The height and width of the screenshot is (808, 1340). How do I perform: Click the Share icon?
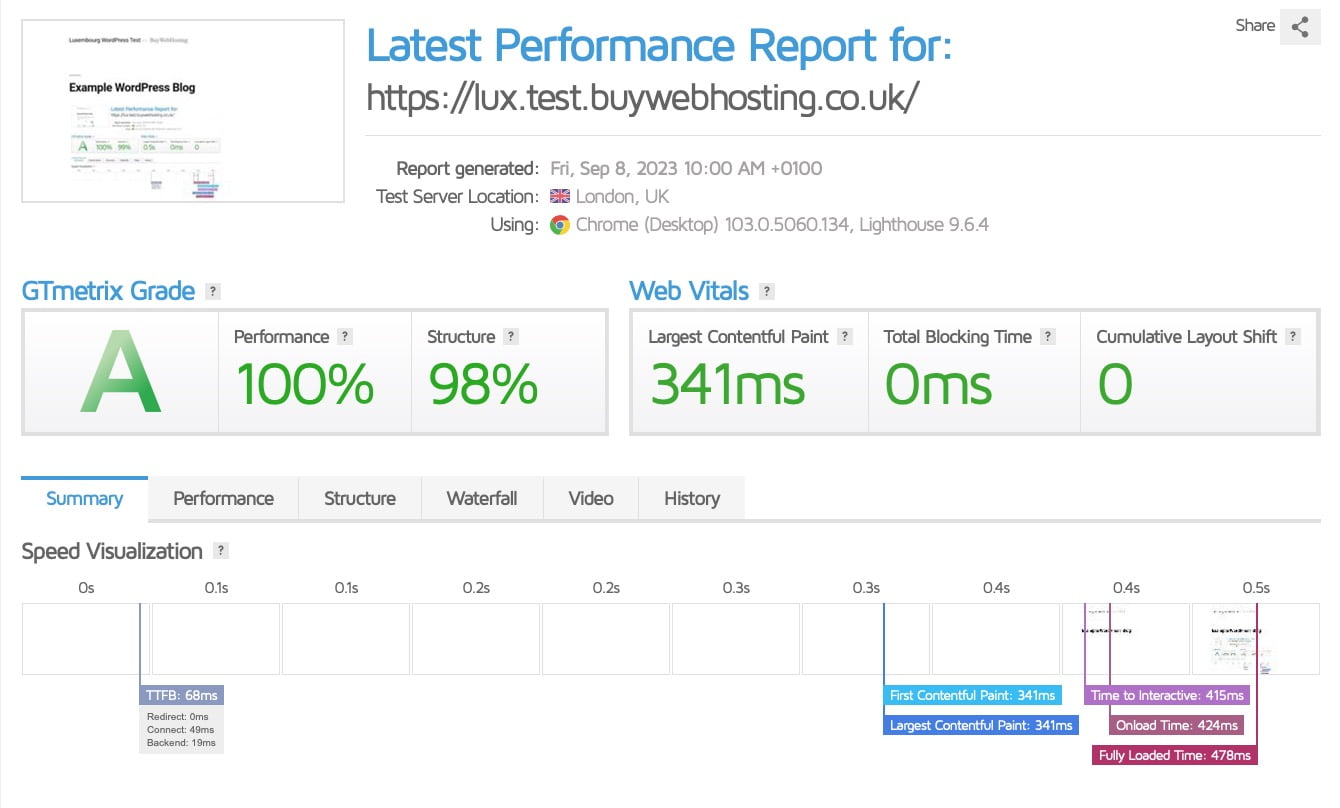(1301, 27)
